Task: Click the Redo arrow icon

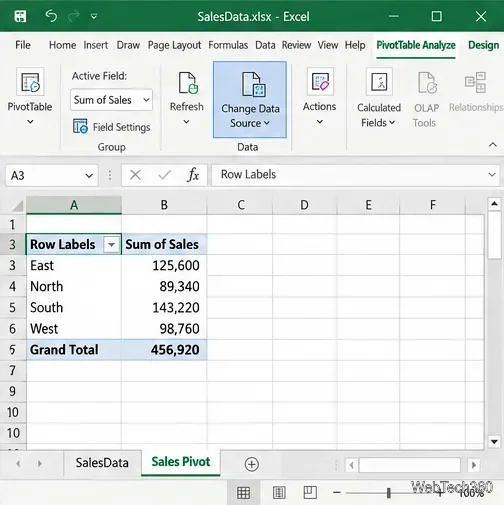Action: (74, 16)
